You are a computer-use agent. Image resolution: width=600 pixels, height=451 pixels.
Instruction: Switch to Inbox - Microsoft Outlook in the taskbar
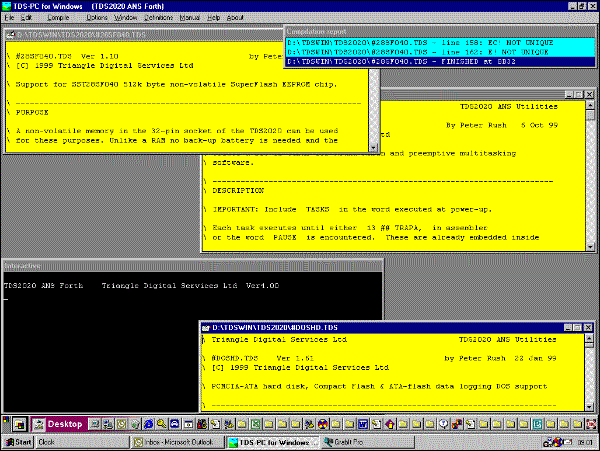[178, 442]
